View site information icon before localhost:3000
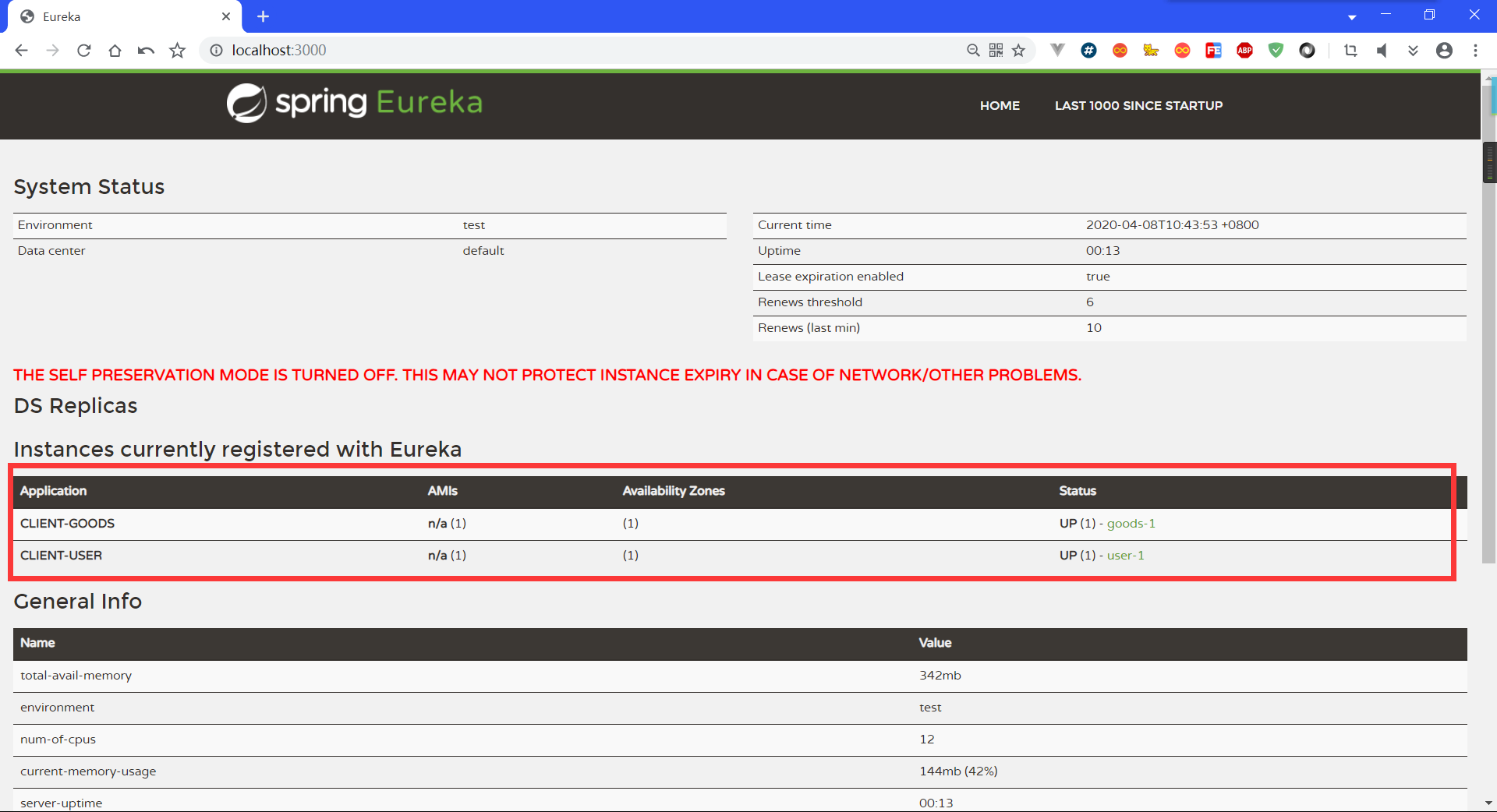The width and height of the screenshot is (1497, 812). 216,51
